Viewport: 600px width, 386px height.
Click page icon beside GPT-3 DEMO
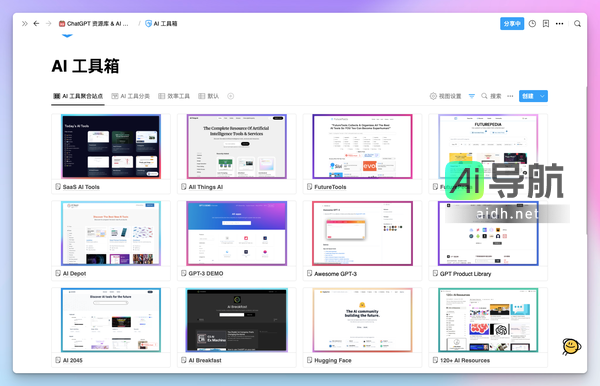[x=184, y=273]
